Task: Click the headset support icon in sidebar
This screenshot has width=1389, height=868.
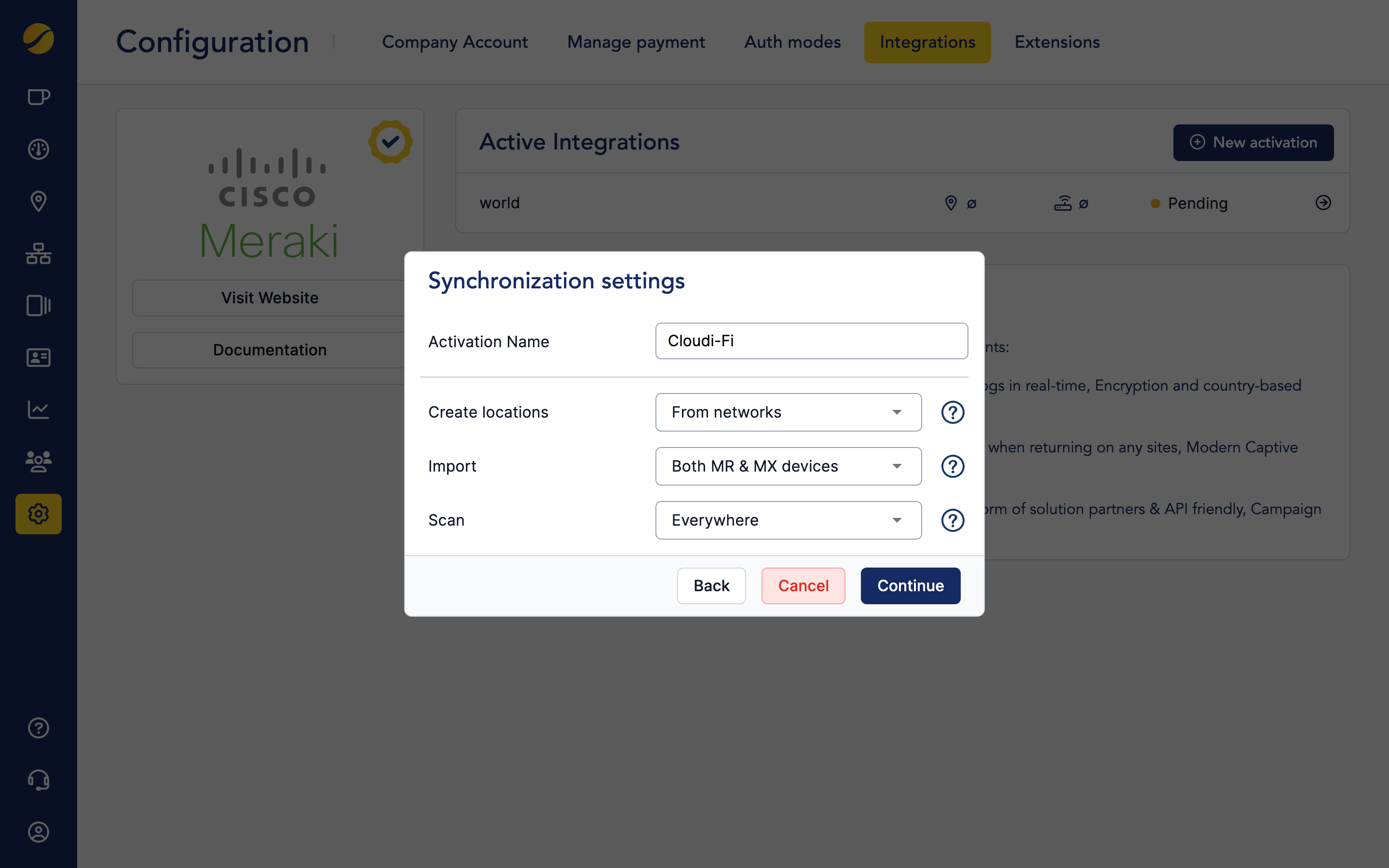Action: 38,780
